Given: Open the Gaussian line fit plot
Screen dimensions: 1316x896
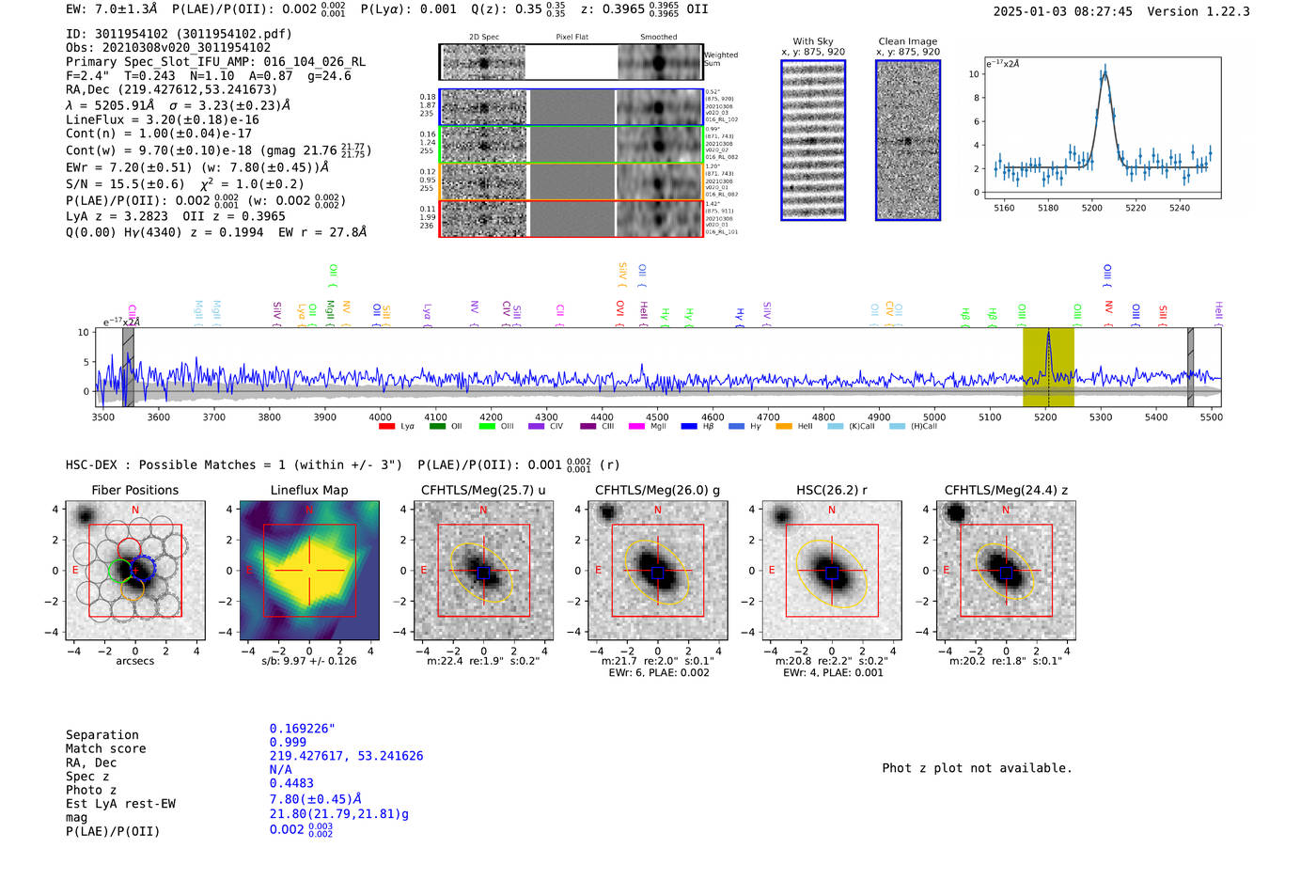Looking at the screenshot, I should [x=1103, y=128].
